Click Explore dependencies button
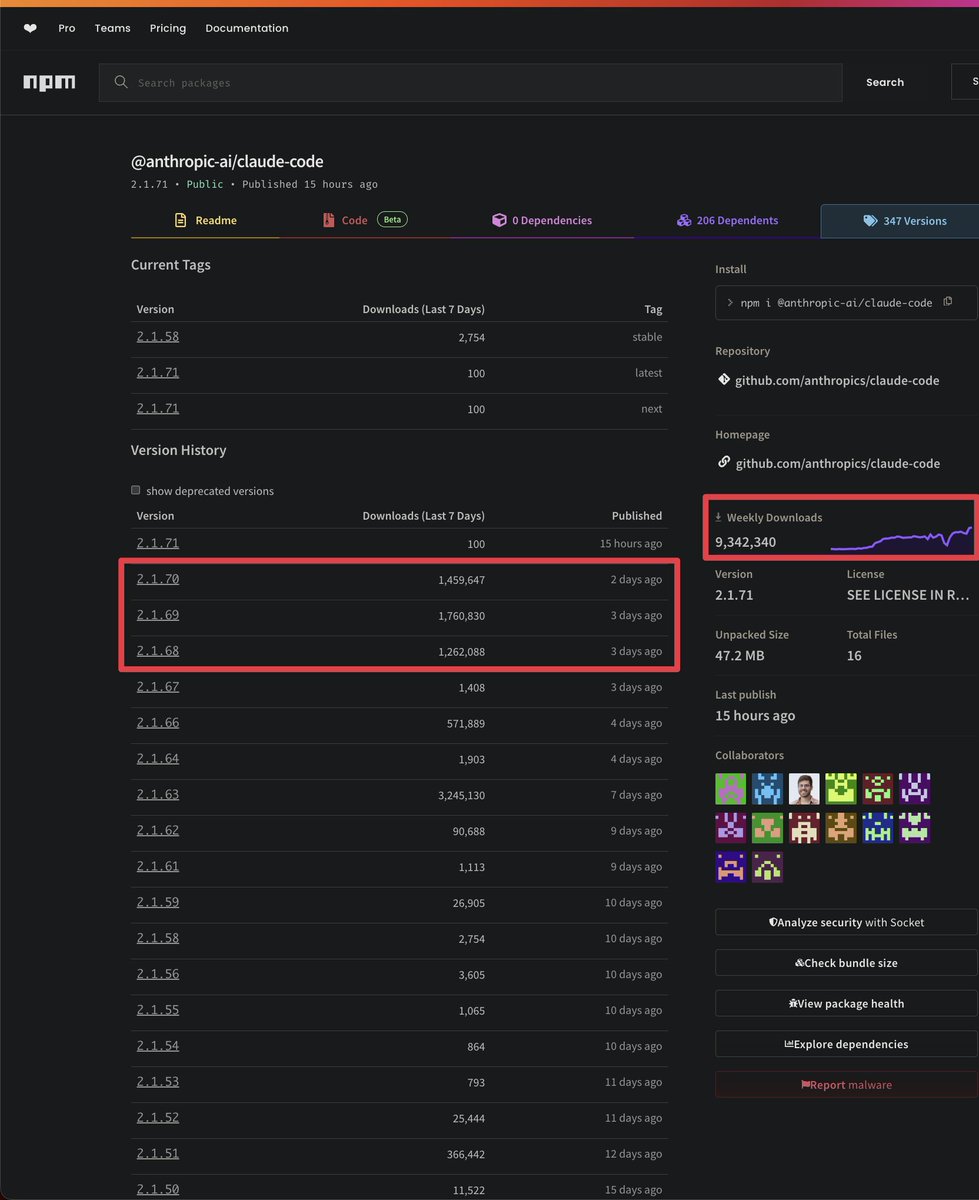The width and height of the screenshot is (979, 1200). pyautogui.click(x=846, y=1044)
